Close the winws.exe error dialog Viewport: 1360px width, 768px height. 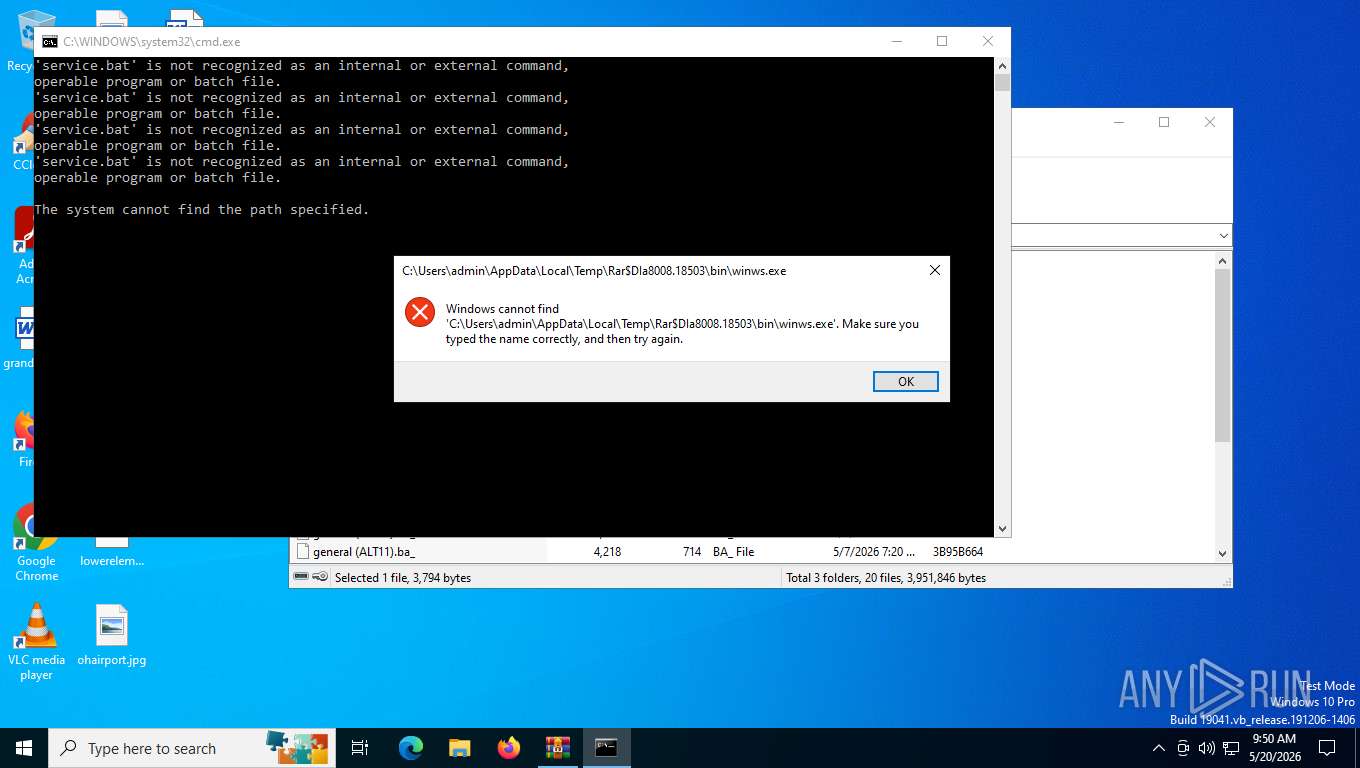tap(934, 270)
